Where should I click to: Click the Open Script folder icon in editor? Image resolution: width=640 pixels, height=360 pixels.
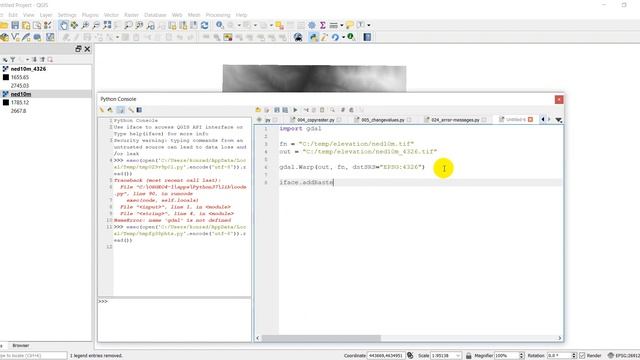pyautogui.click(x=258, y=110)
